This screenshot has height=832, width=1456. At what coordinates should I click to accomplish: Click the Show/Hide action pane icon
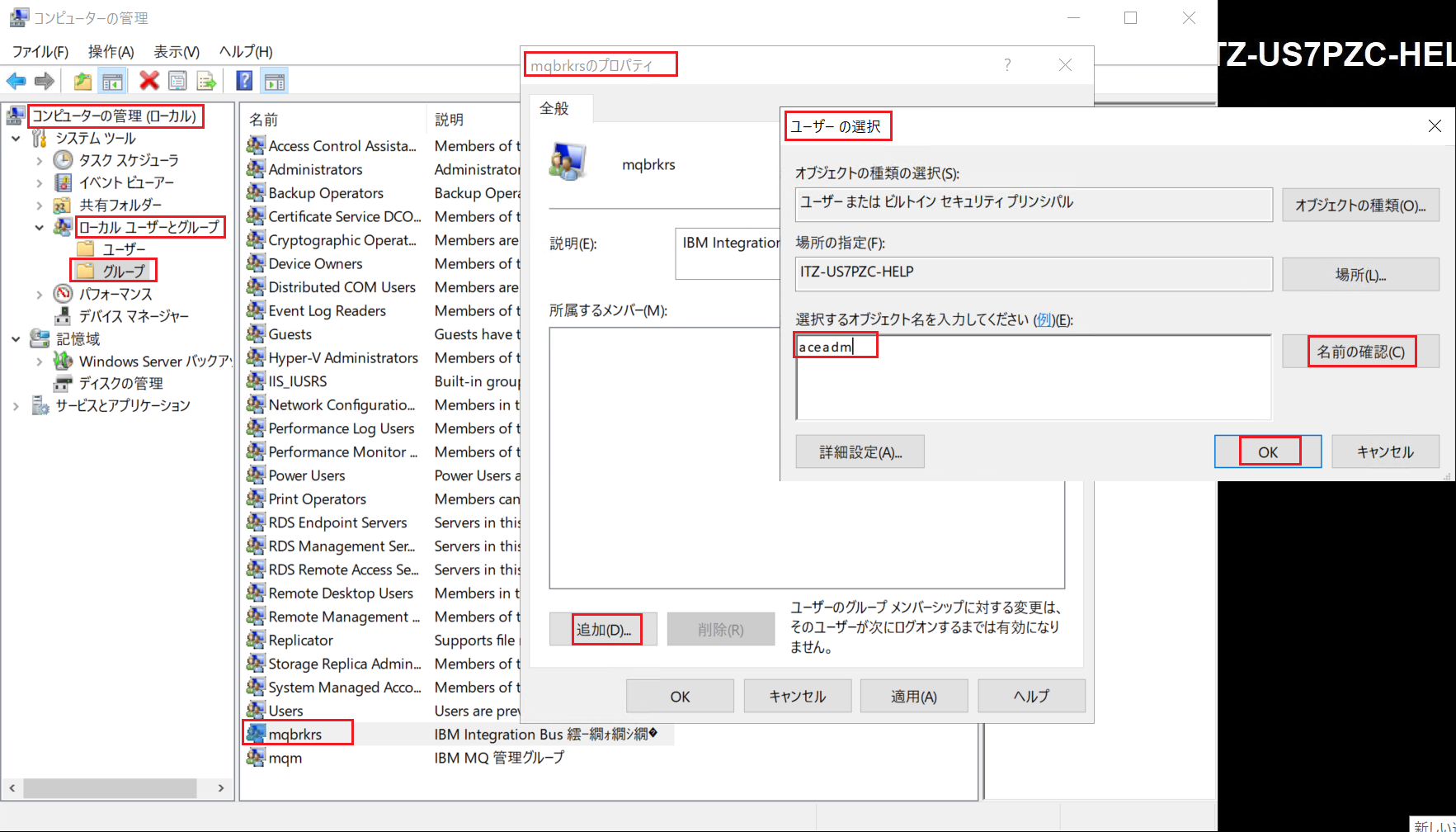[274, 81]
